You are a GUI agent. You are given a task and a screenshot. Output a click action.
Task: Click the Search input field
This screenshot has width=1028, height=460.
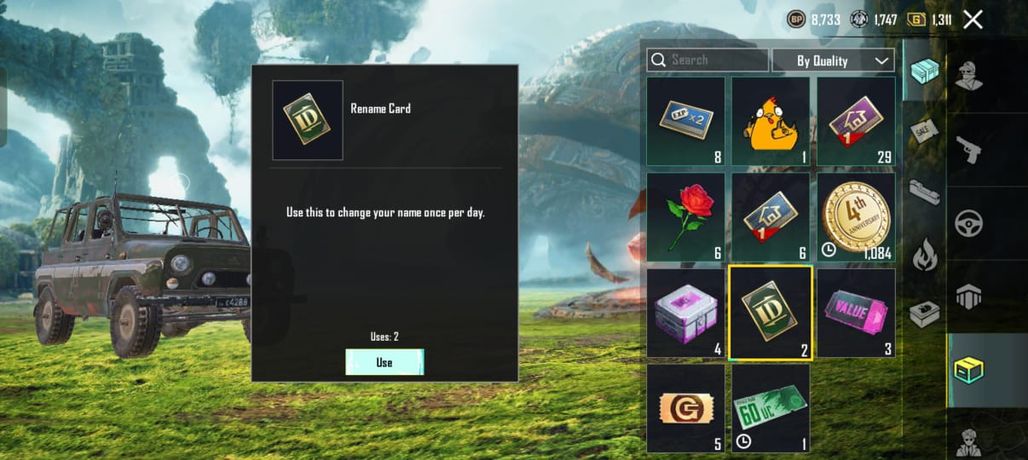click(707, 60)
